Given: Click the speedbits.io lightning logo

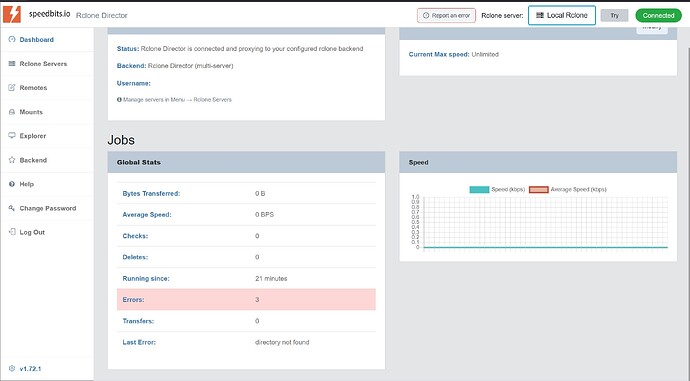Looking at the screenshot, I should 12,14.
